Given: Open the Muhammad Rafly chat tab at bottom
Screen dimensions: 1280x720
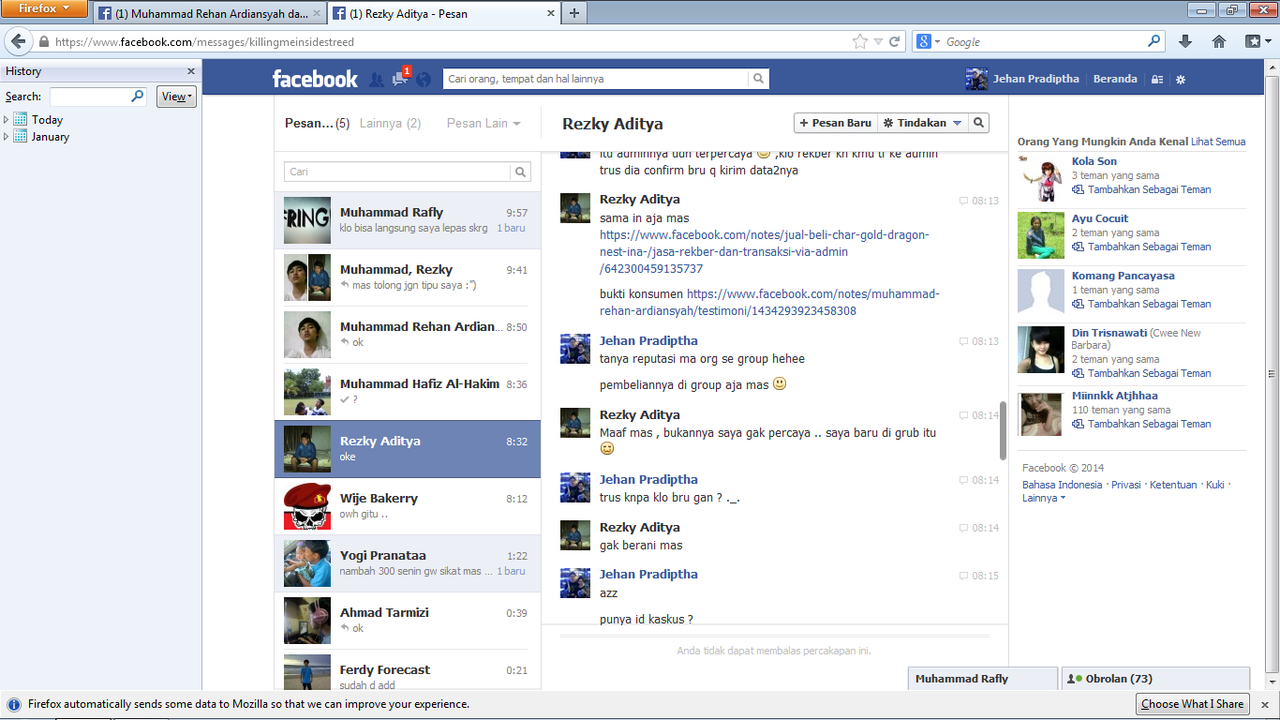Looking at the screenshot, I should 982,679.
